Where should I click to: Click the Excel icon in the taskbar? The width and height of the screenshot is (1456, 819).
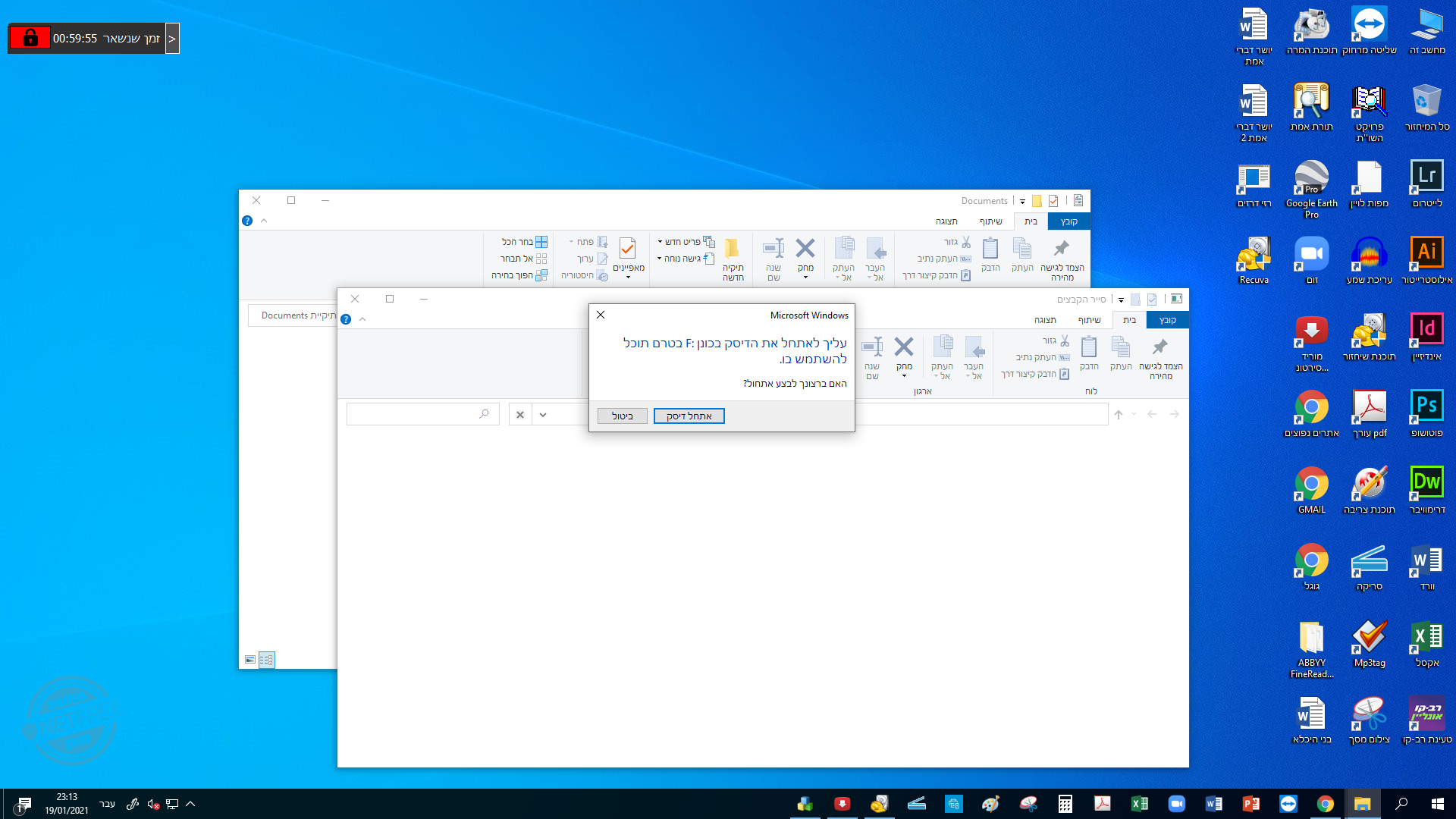point(1139,804)
